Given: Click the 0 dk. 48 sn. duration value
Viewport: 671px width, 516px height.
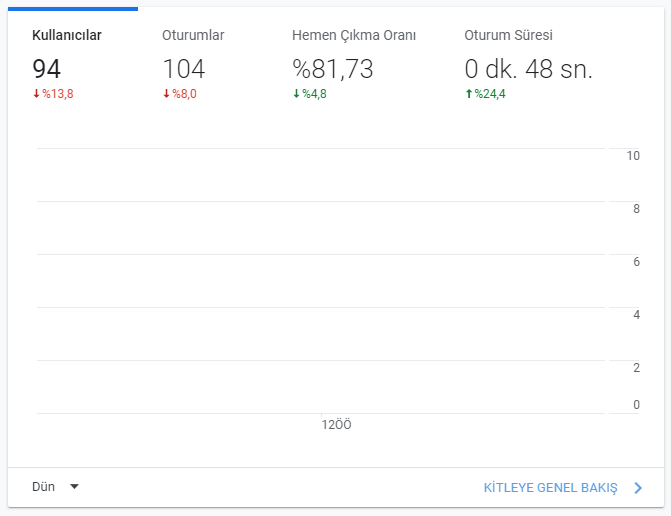Looking at the screenshot, I should click(x=528, y=69).
